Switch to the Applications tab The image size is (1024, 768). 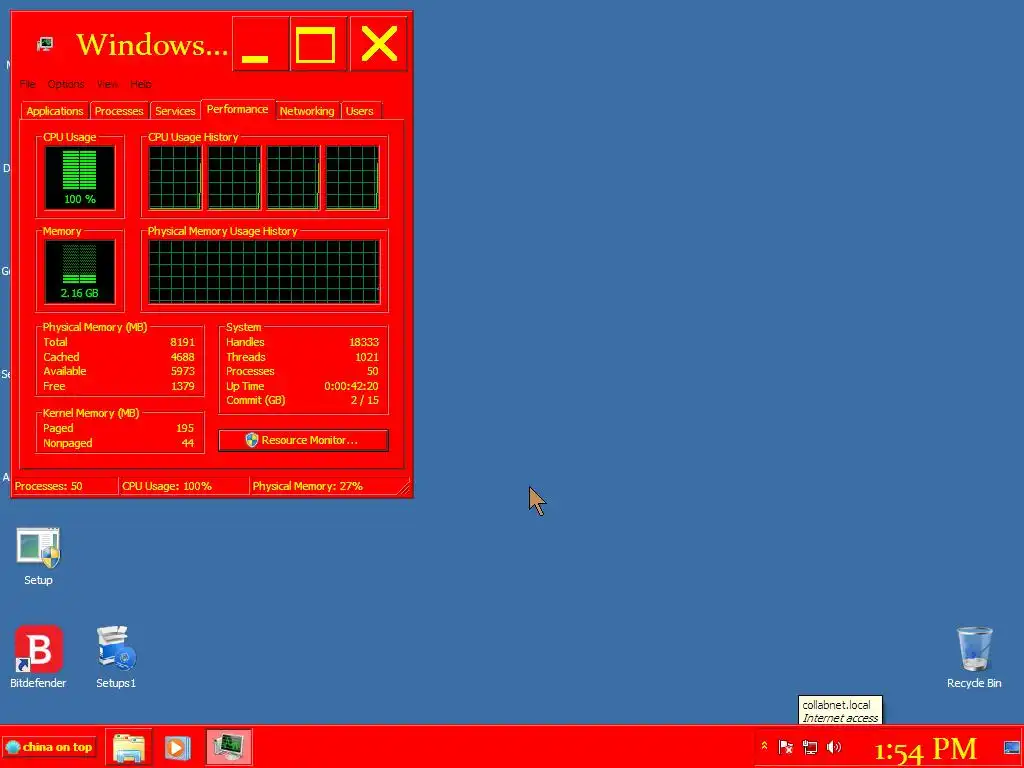(55, 111)
